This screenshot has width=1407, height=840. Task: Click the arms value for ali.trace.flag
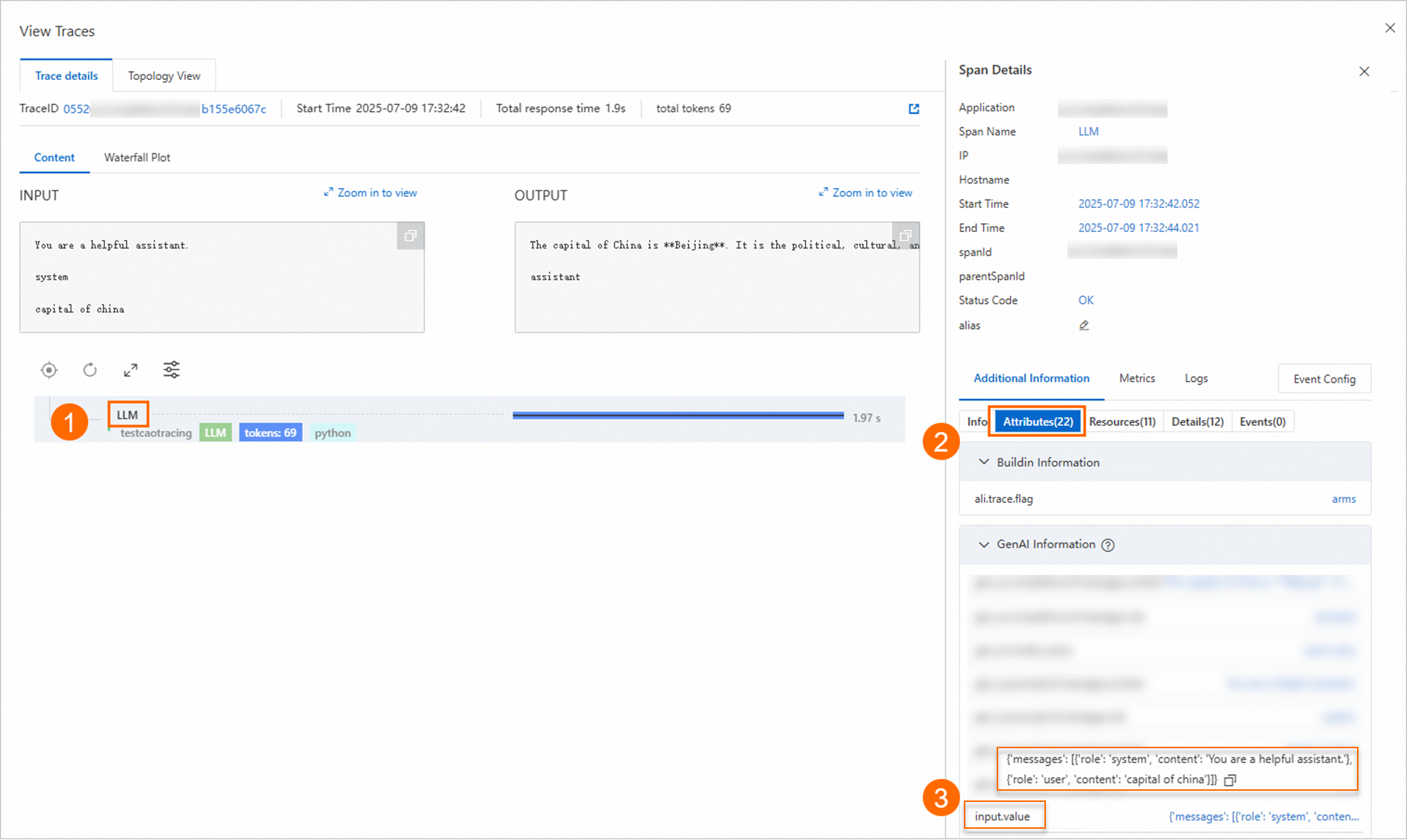(1344, 499)
